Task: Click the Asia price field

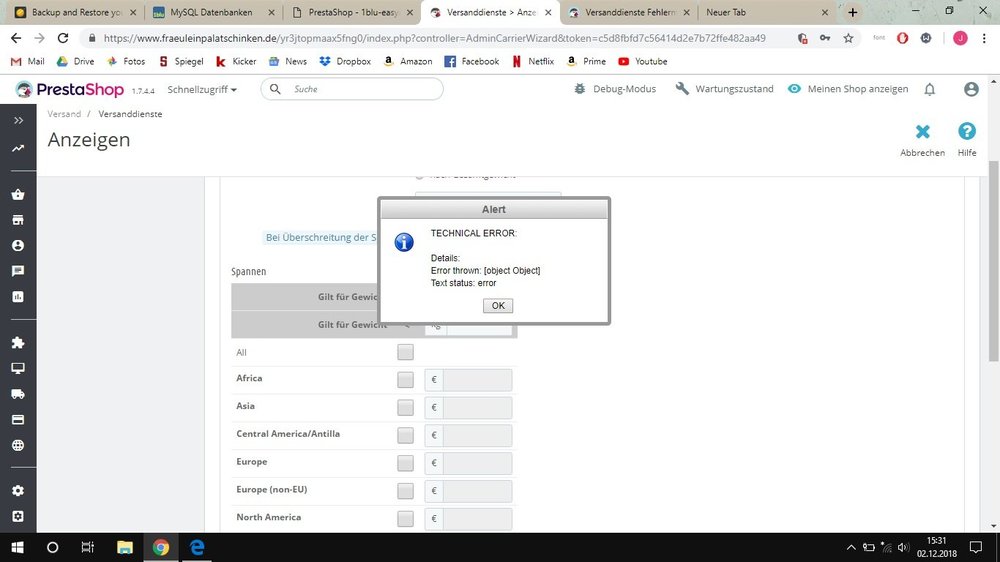Action: (x=477, y=407)
